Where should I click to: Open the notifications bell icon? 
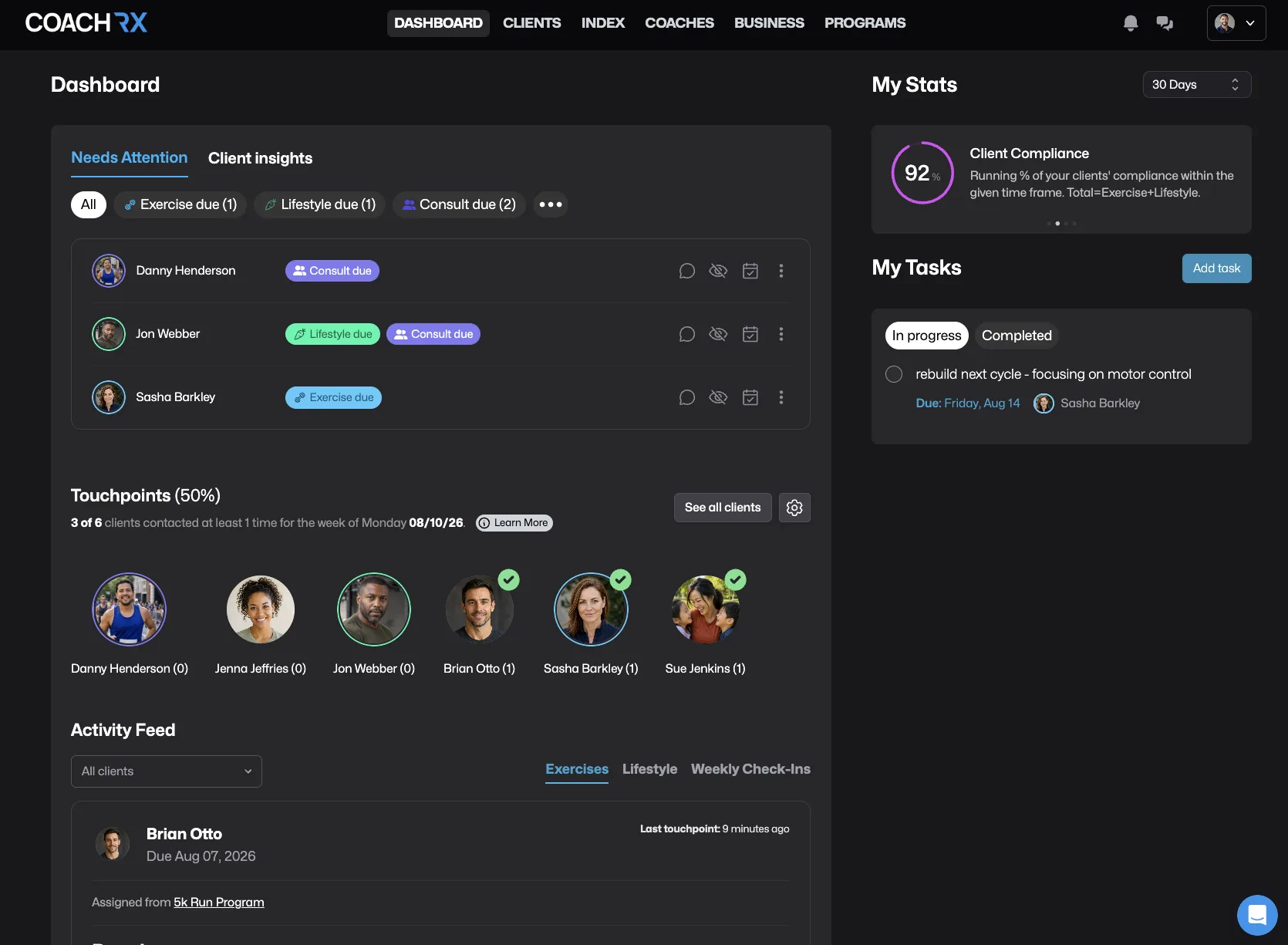coord(1131,23)
